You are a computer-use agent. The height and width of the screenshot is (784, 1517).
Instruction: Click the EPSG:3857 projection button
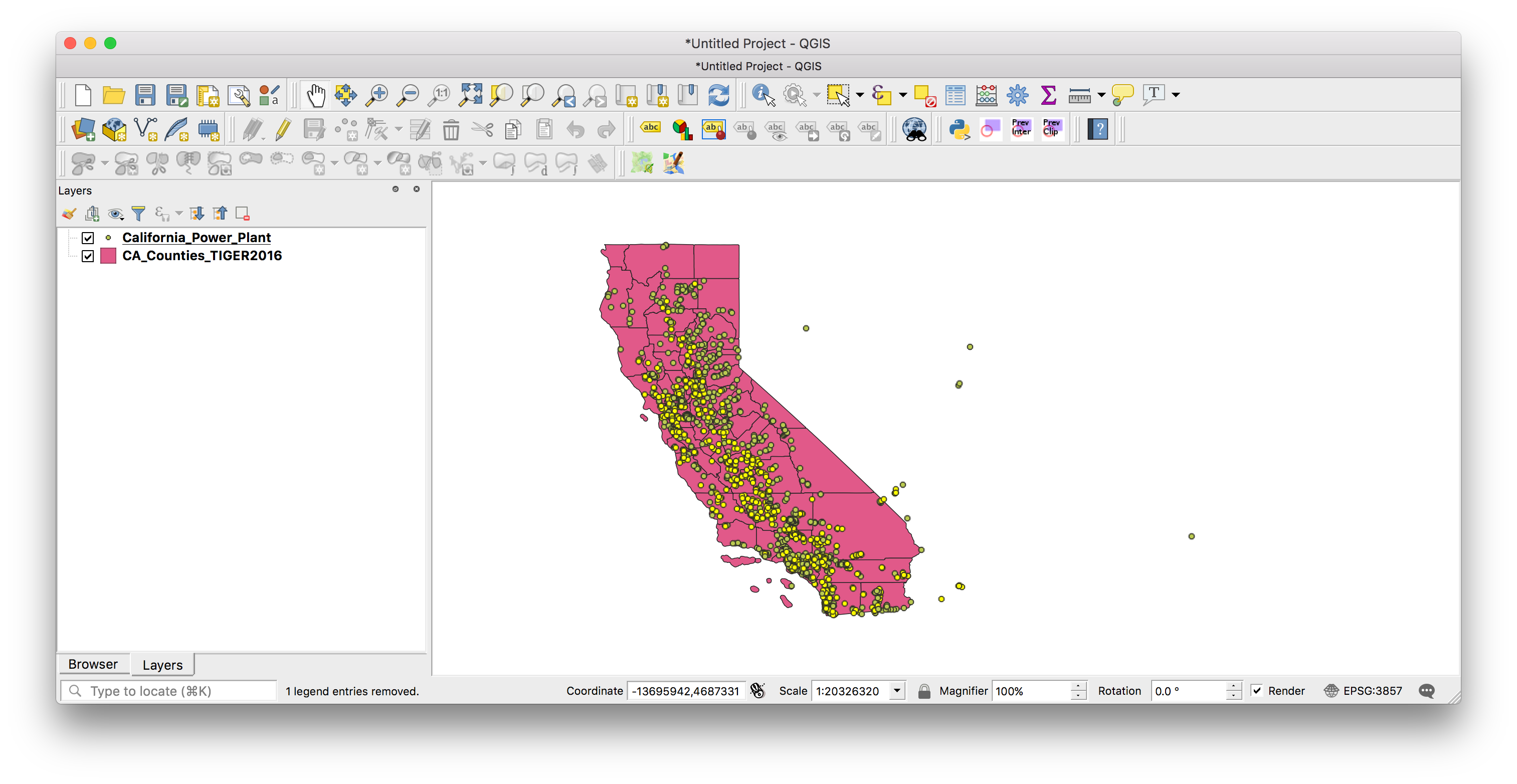pyautogui.click(x=1363, y=691)
